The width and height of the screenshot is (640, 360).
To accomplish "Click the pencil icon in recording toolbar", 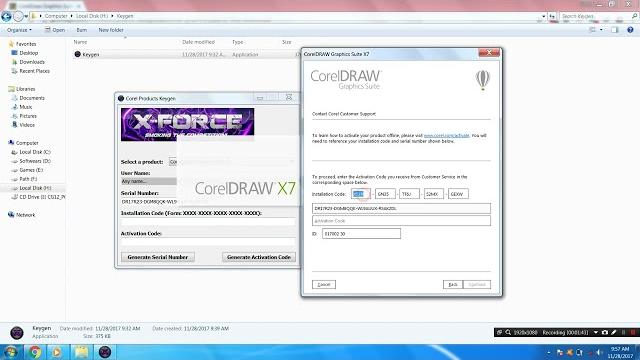I will [614, 332].
